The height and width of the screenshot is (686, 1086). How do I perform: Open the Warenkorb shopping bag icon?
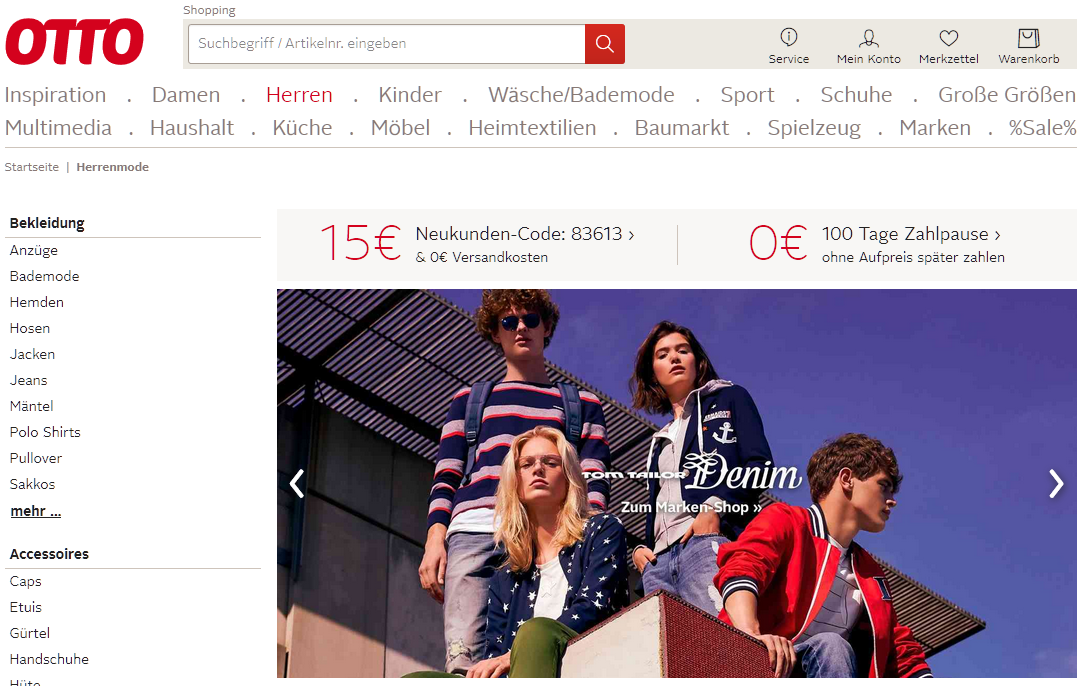pos(1029,46)
